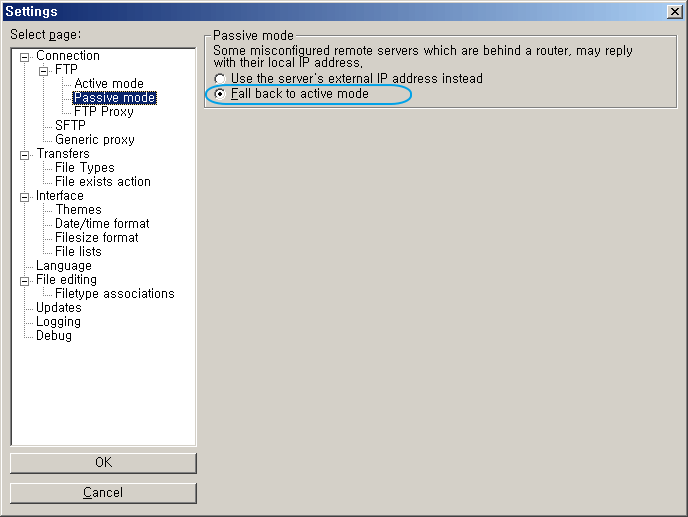The image size is (688, 517).
Task: Select File lists page
Action: [x=78, y=251]
